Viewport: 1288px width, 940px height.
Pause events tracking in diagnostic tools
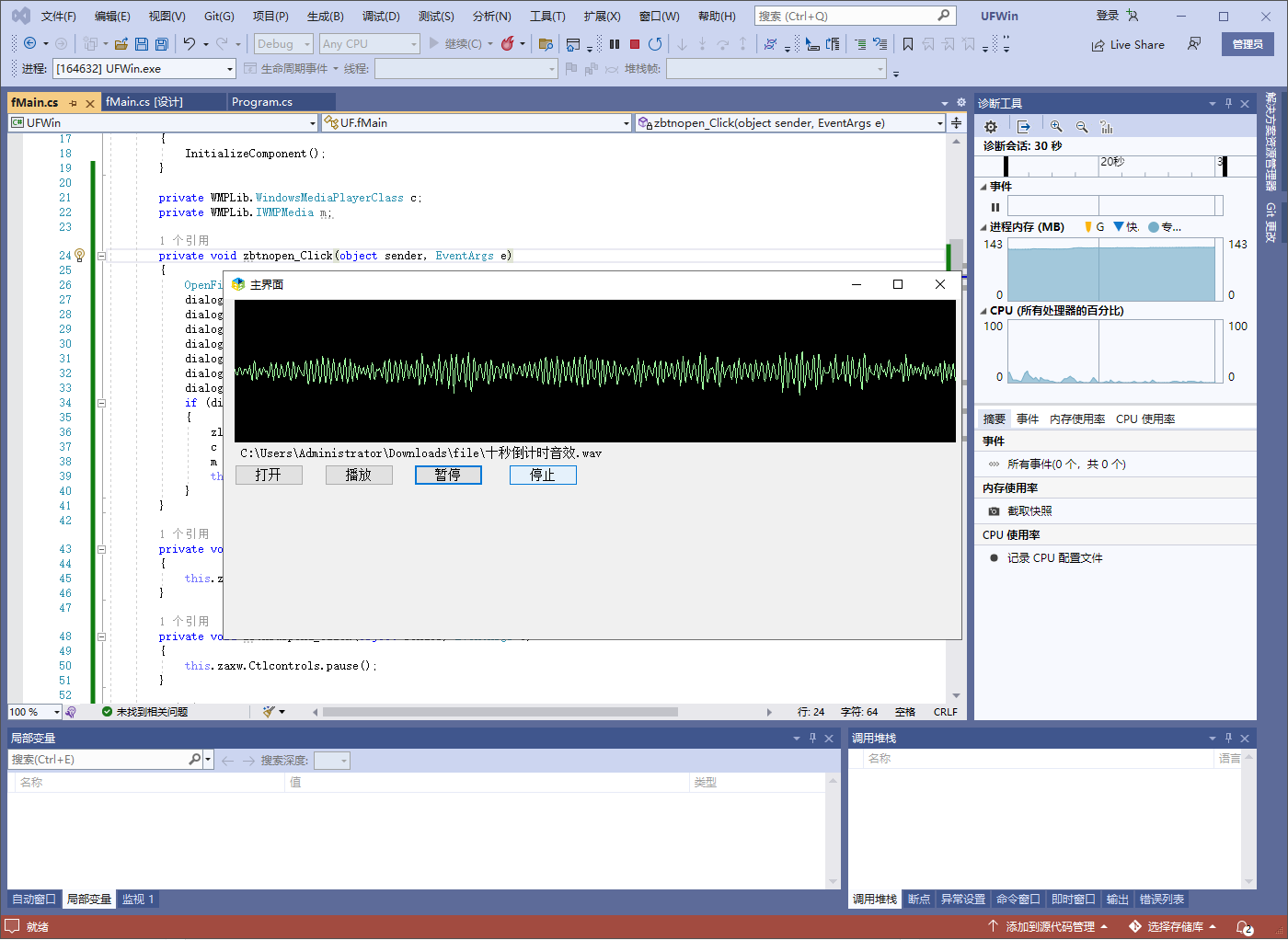pyautogui.click(x=995, y=207)
